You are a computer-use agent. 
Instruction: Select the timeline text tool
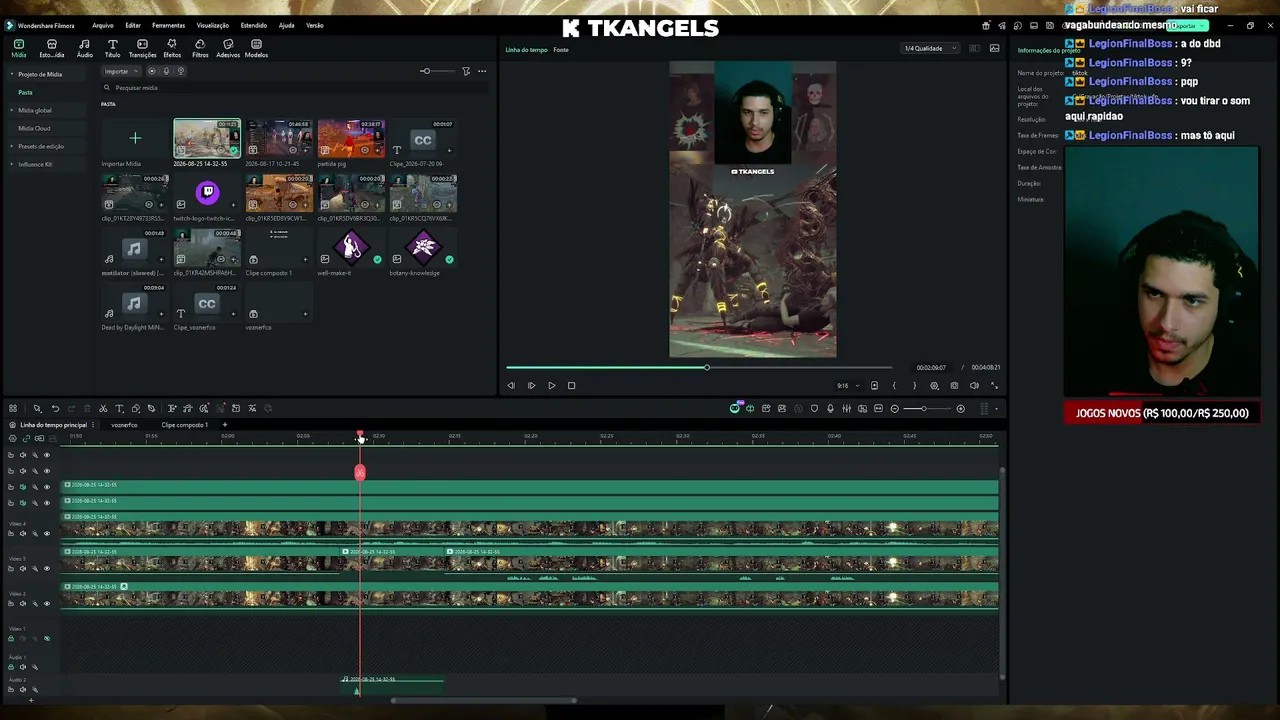pyautogui.click(x=119, y=408)
